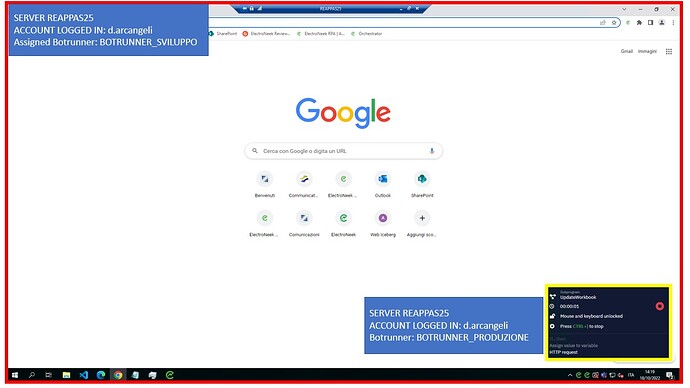Open the Google apps grid
690x388 pixels.
[x=669, y=51]
